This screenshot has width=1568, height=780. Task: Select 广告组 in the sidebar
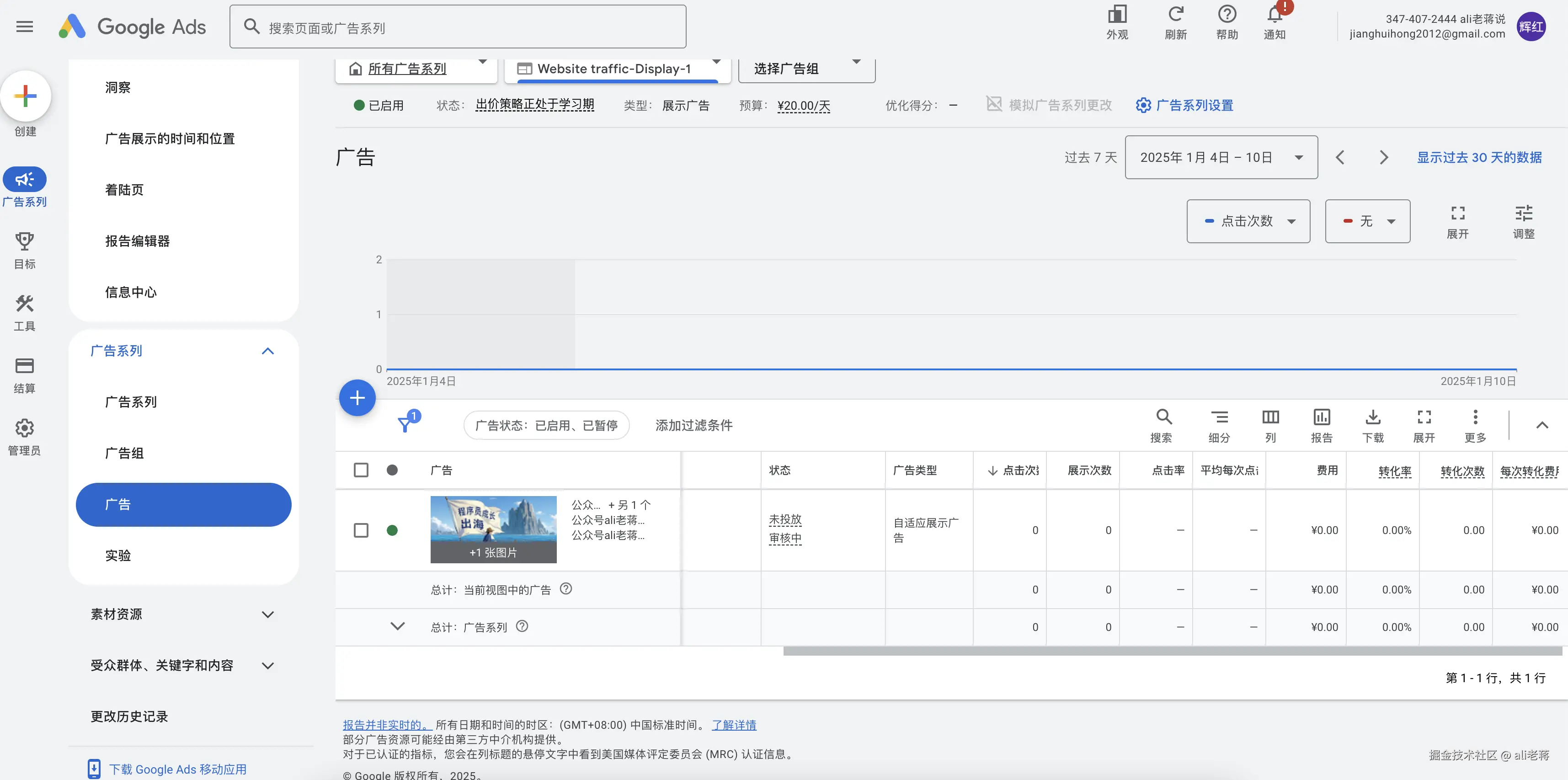point(125,453)
